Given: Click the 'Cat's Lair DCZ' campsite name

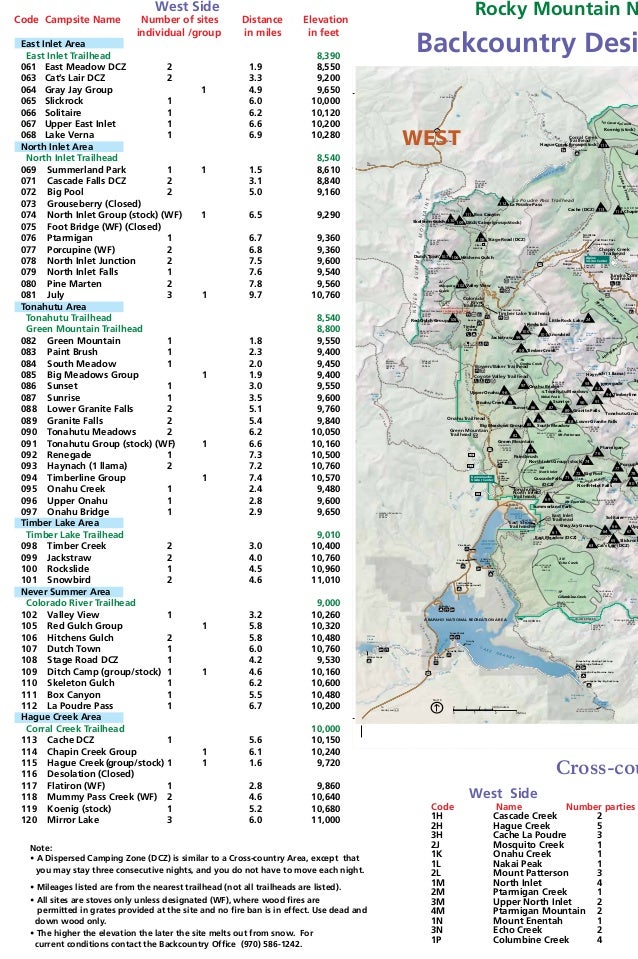Looking at the screenshot, I should [x=75, y=78].
